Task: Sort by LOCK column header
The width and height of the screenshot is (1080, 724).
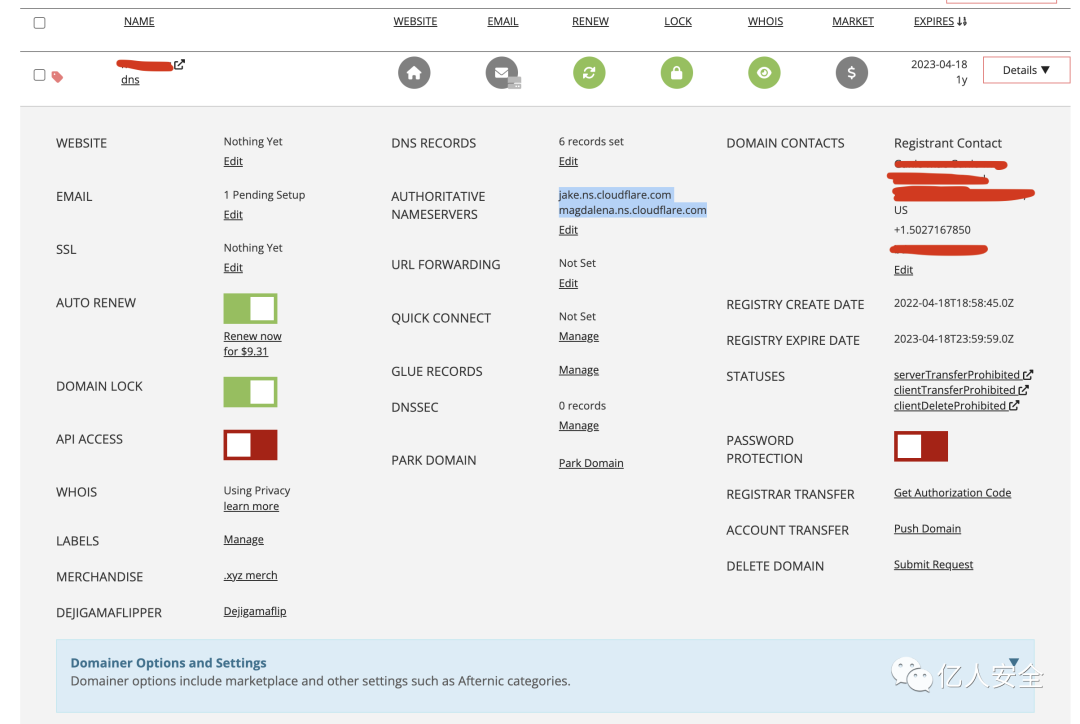Action: tap(678, 21)
